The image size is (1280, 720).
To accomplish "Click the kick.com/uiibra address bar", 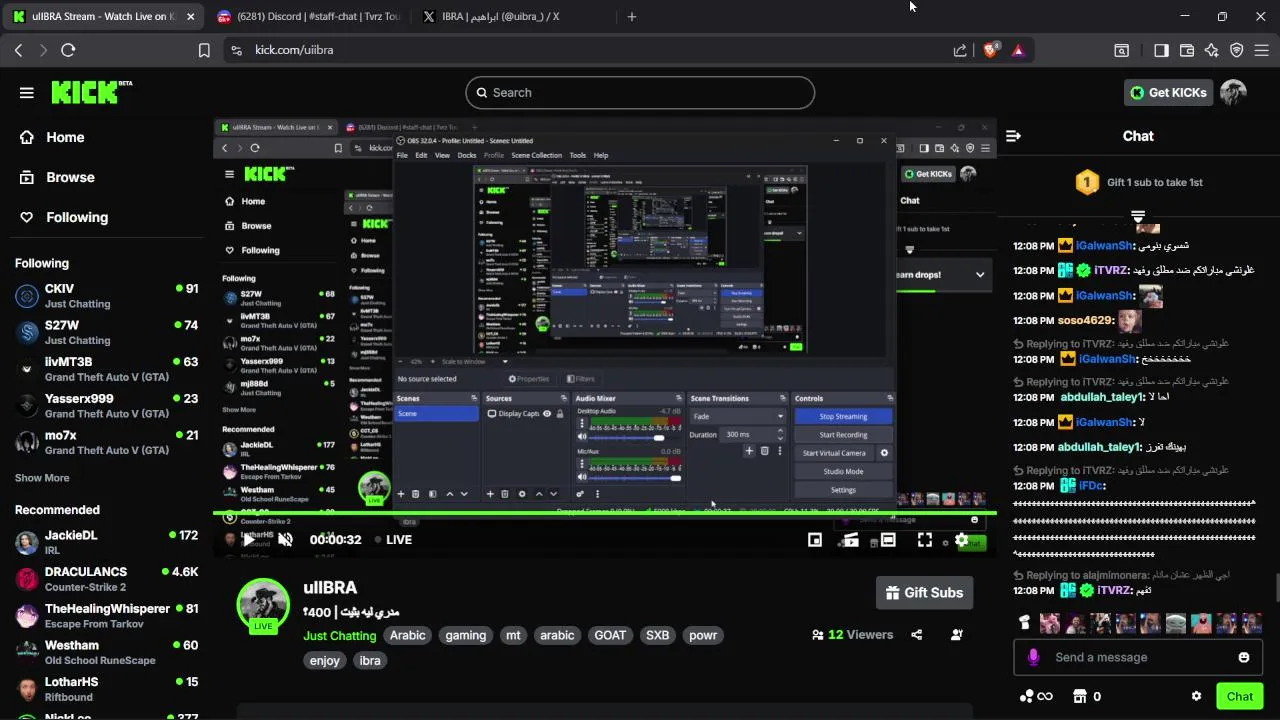I will (590, 50).
